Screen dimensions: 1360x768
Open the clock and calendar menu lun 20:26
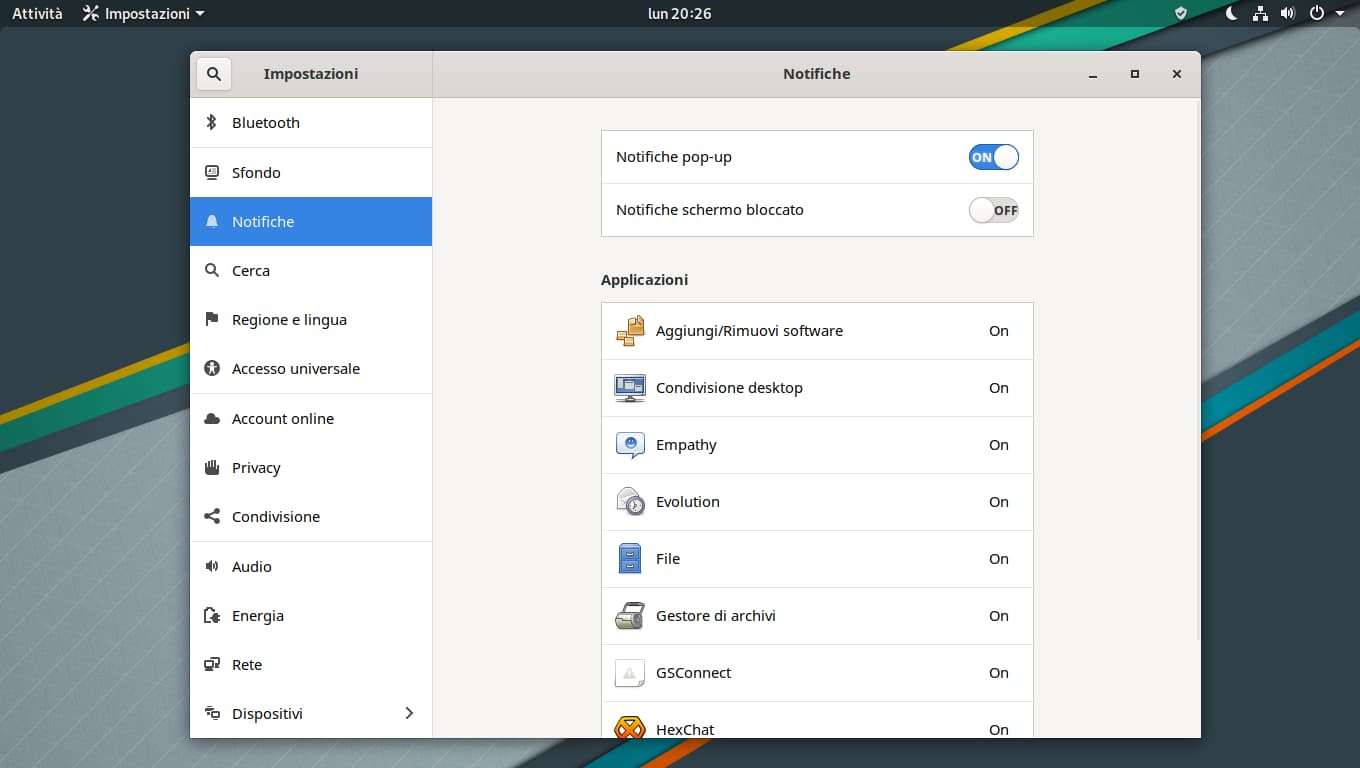[x=680, y=13]
